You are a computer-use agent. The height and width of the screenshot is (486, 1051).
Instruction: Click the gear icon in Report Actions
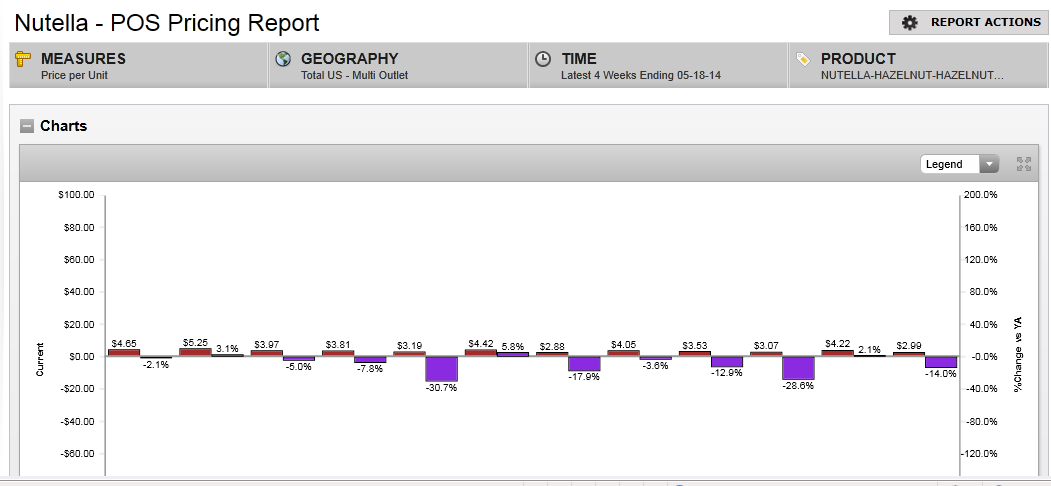coord(909,23)
